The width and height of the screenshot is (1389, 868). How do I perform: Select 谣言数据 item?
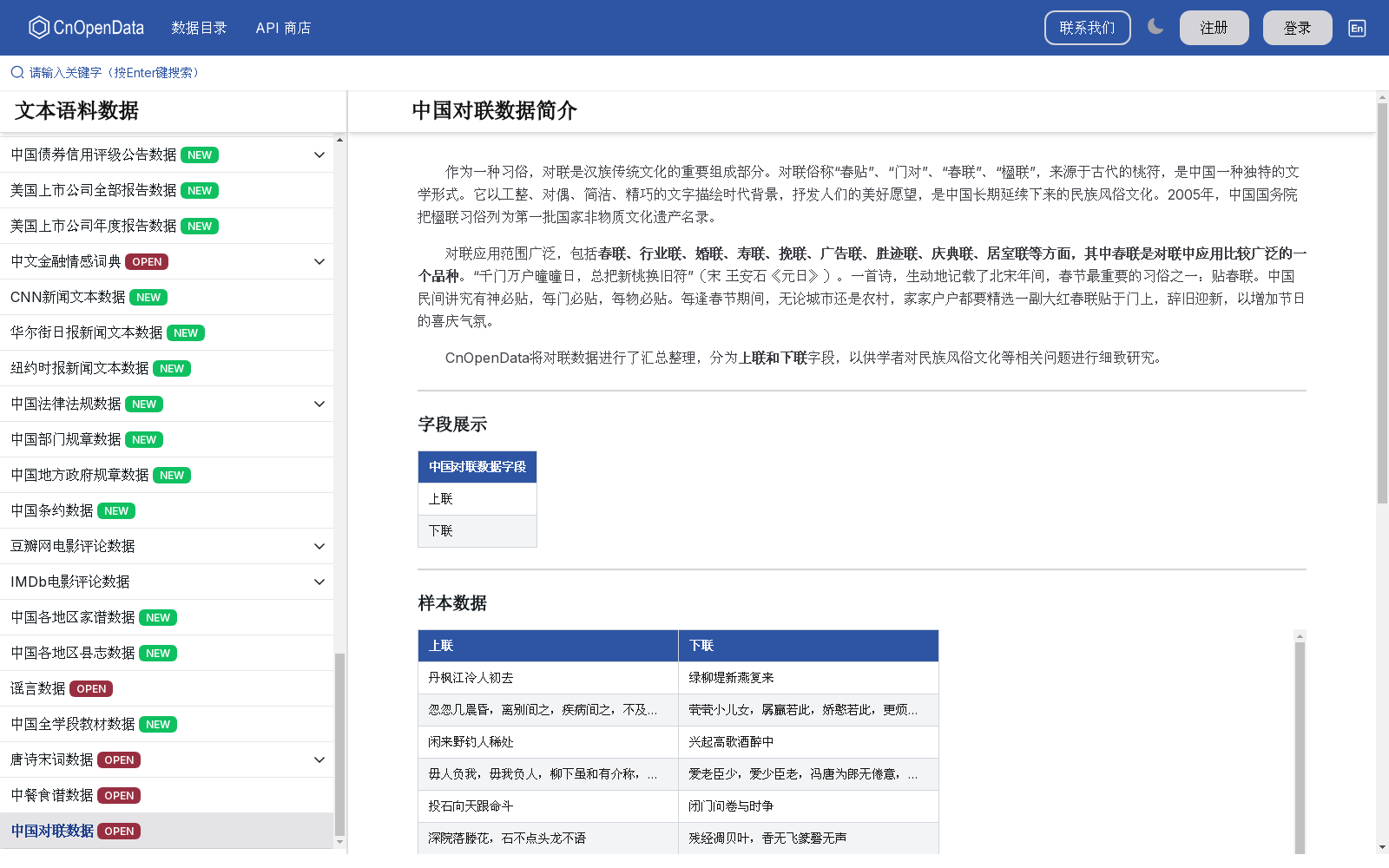point(167,688)
